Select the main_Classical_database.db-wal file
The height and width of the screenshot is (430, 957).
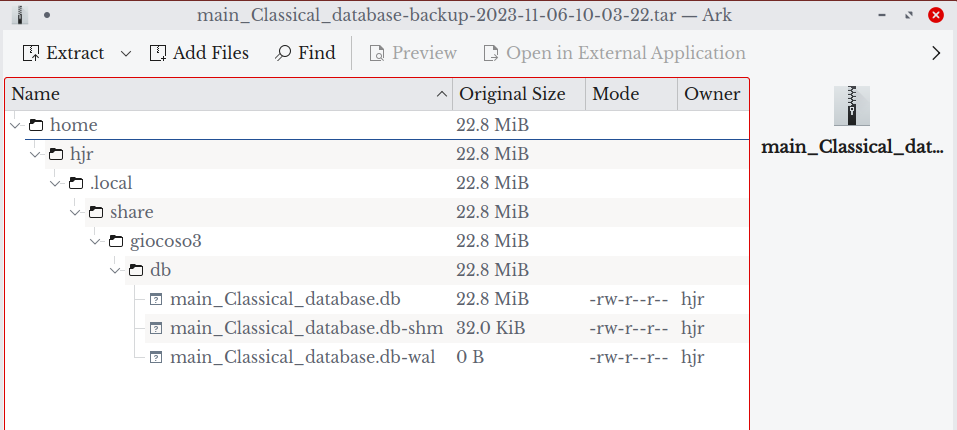(302, 357)
